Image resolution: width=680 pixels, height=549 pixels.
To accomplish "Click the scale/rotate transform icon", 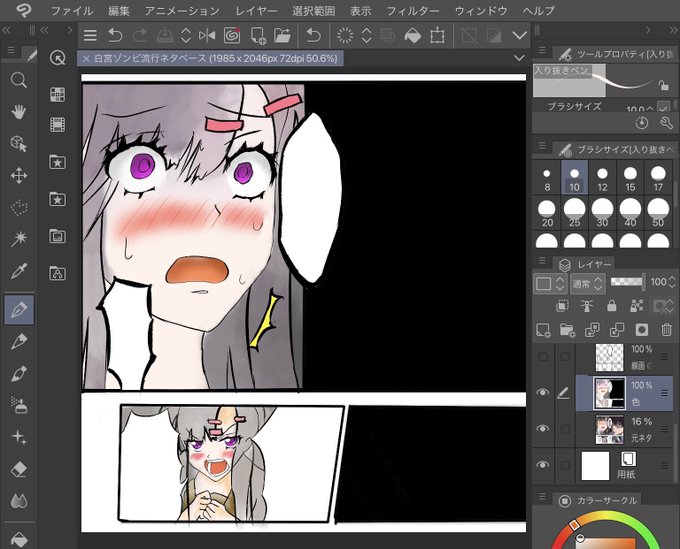I will point(437,36).
